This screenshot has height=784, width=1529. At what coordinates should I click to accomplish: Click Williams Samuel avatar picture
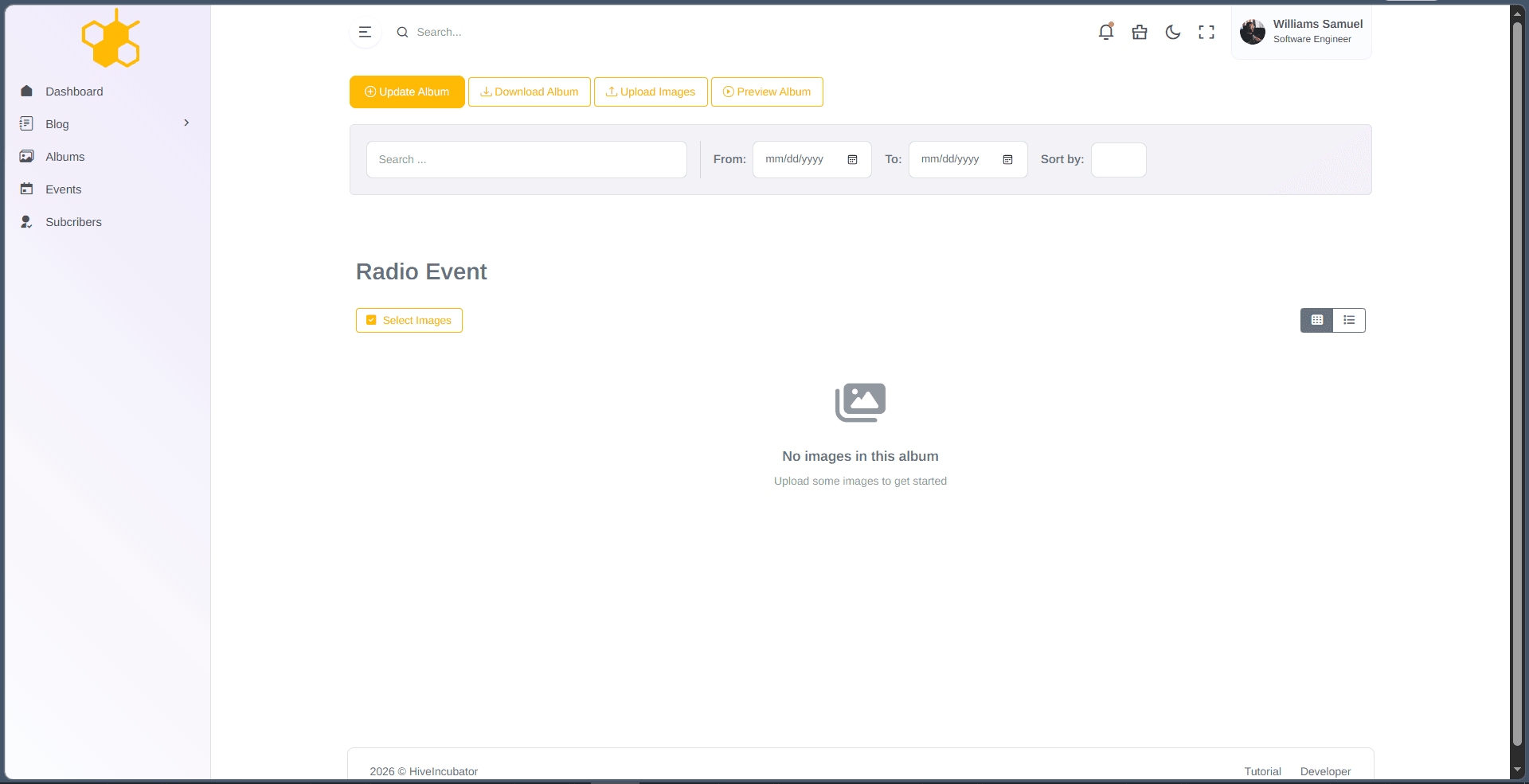click(x=1253, y=32)
